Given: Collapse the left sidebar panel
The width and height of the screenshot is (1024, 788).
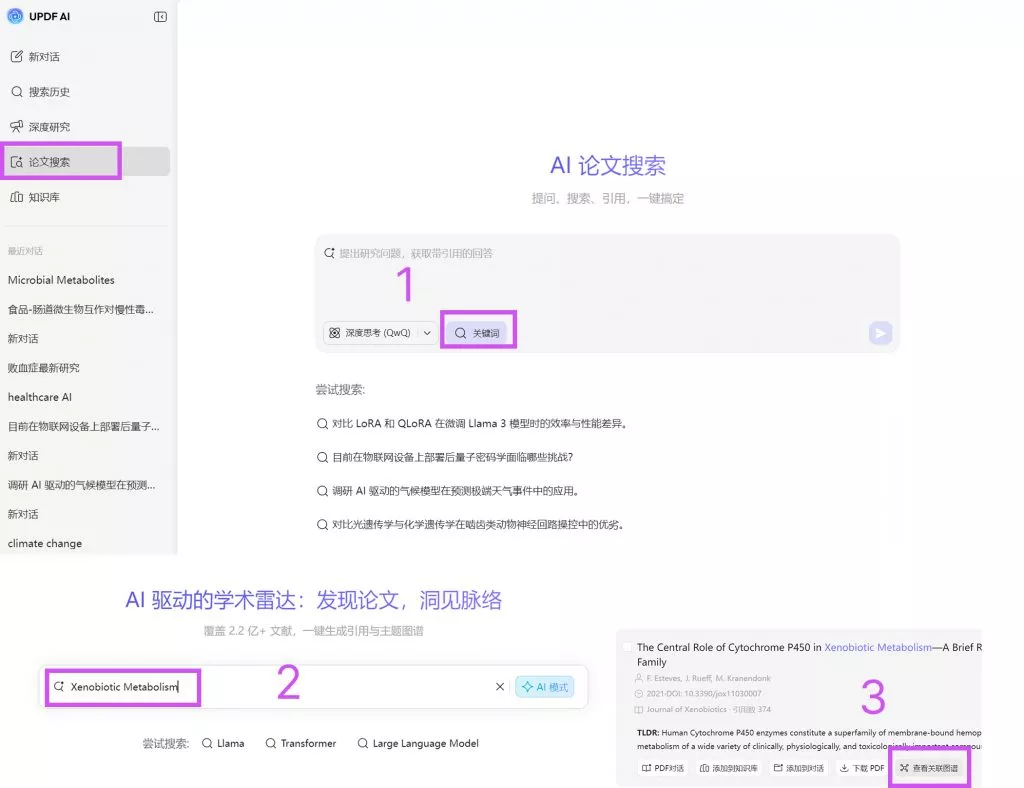Looking at the screenshot, I should point(160,16).
